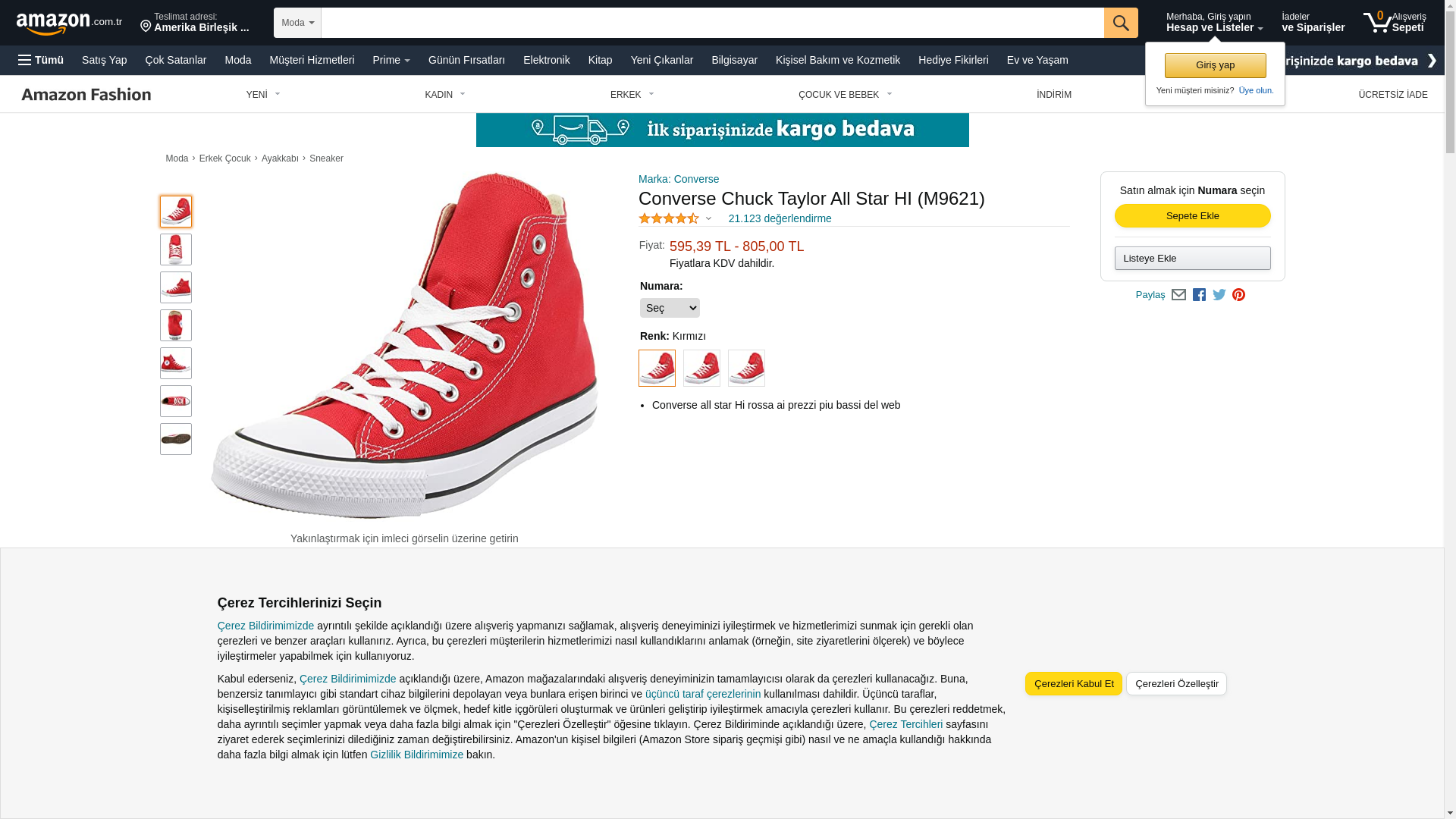
Task: Share product on Twitter
Action: pos(1219,294)
